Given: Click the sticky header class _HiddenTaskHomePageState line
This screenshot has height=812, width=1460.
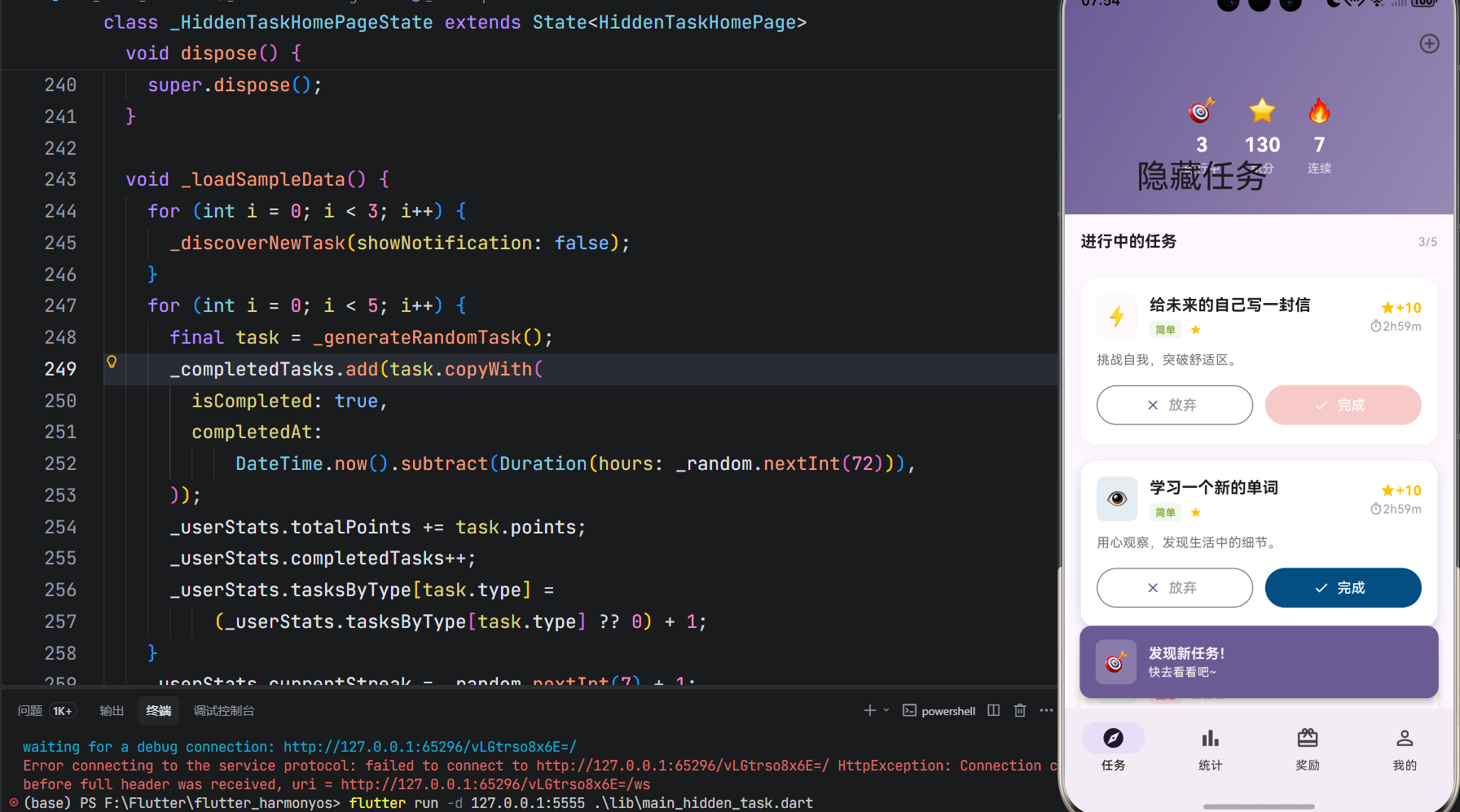Looking at the screenshot, I should pos(455,22).
